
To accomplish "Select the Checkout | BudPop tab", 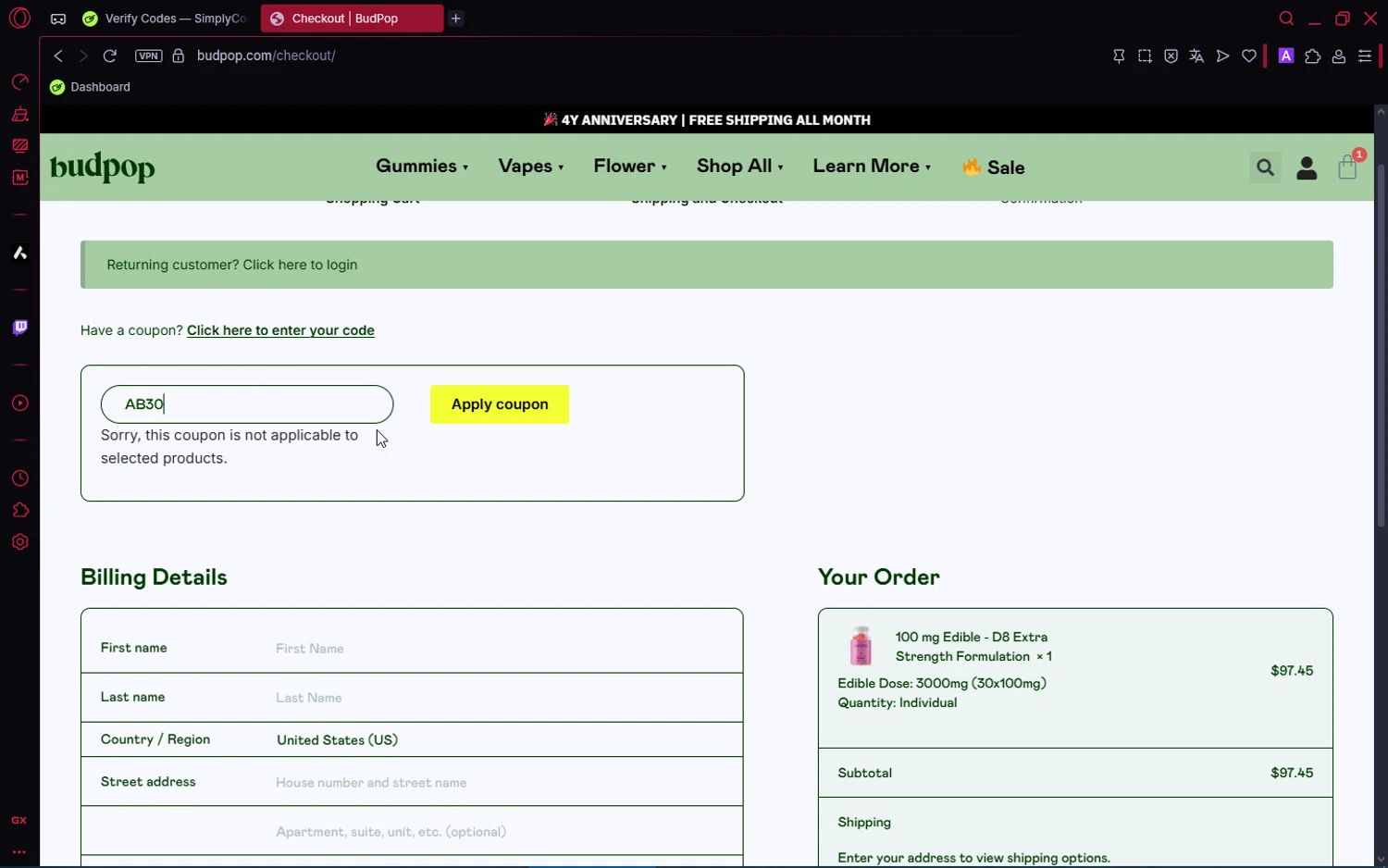I will click(352, 19).
